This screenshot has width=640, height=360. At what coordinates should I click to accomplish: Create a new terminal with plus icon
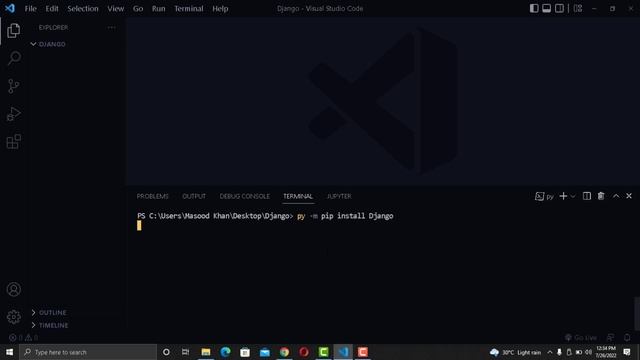(x=563, y=196)
